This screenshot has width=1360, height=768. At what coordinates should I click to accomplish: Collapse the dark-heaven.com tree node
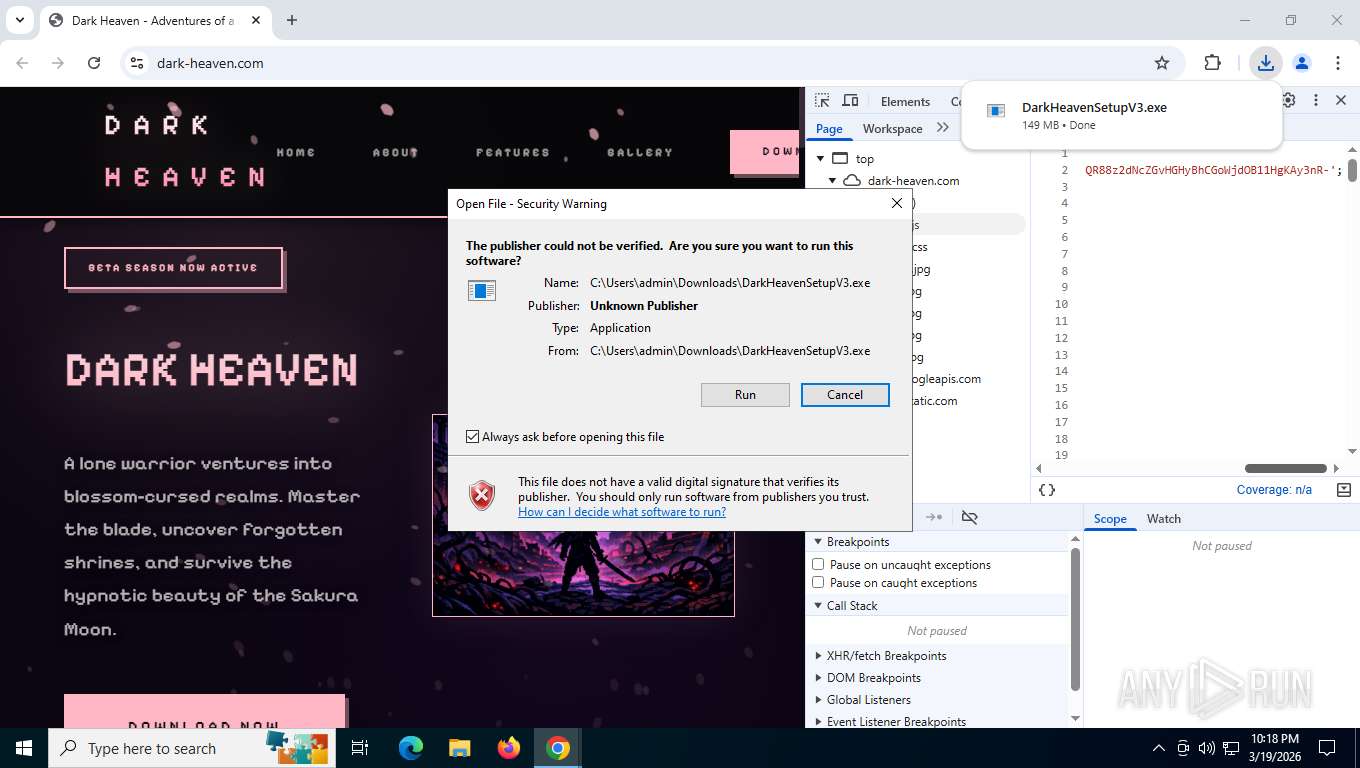[x=832, y=181]
